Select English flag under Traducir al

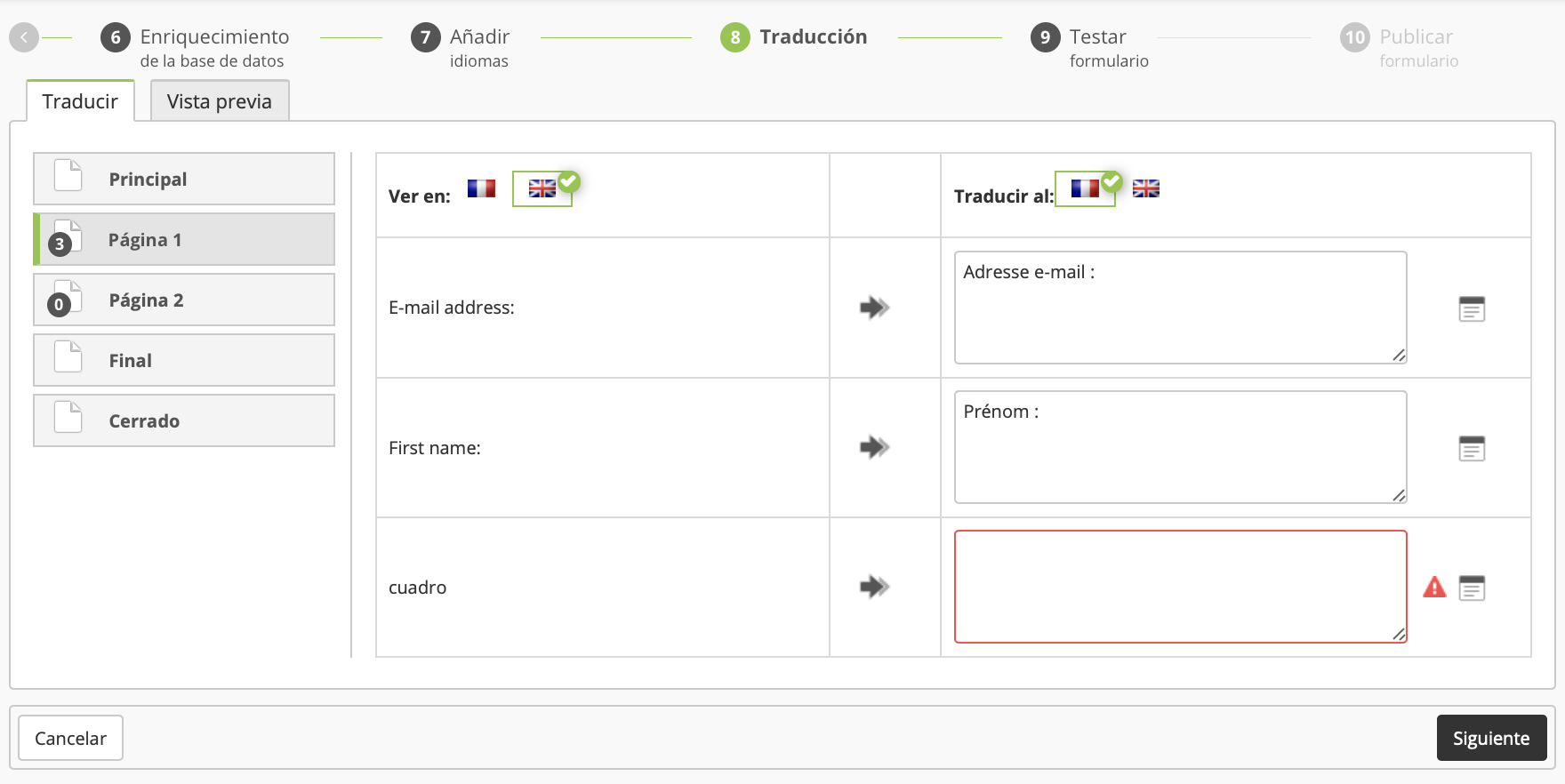coord(1146,188)
